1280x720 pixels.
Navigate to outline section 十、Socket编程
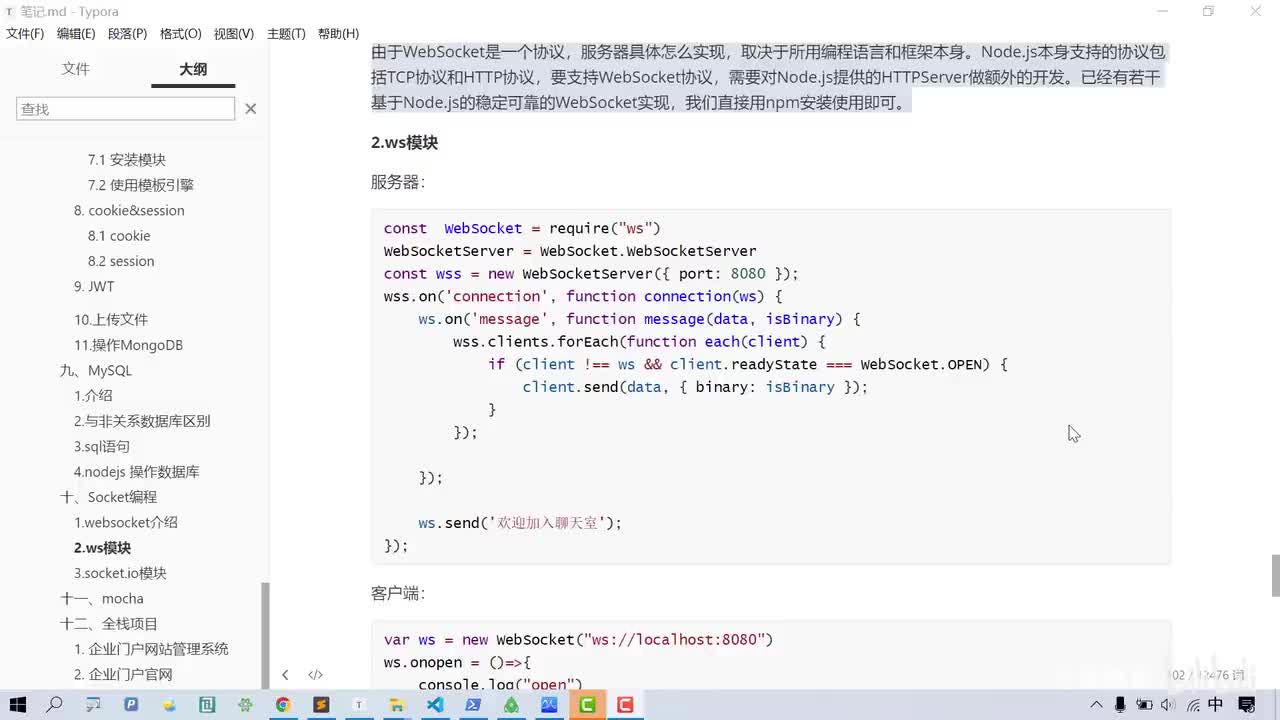point(109,497)
